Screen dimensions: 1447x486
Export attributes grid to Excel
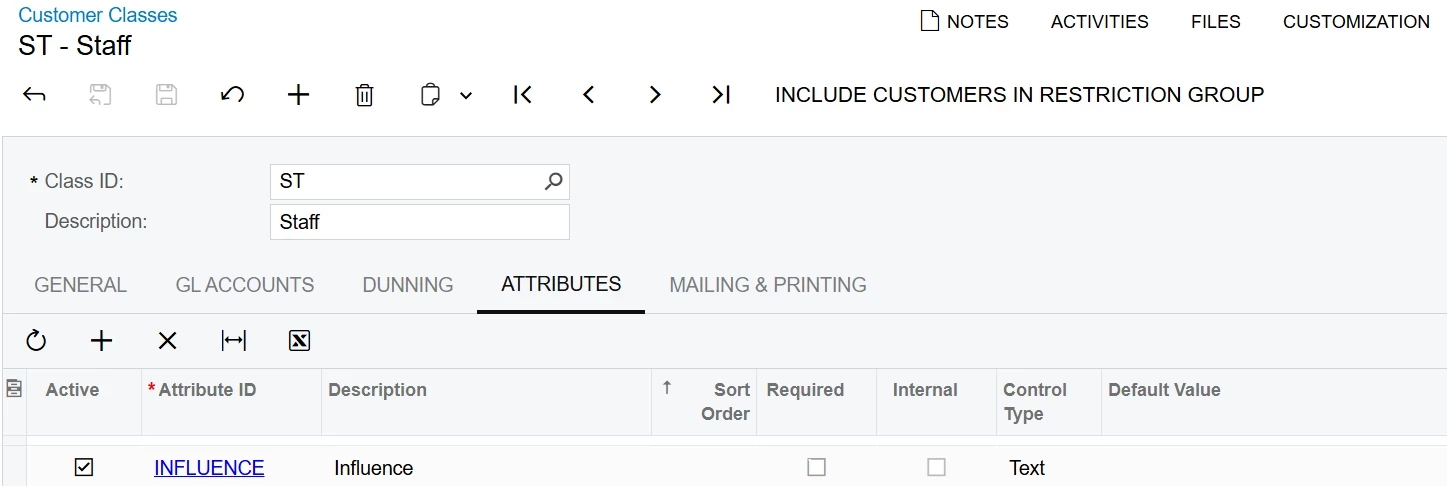(299, 341)
